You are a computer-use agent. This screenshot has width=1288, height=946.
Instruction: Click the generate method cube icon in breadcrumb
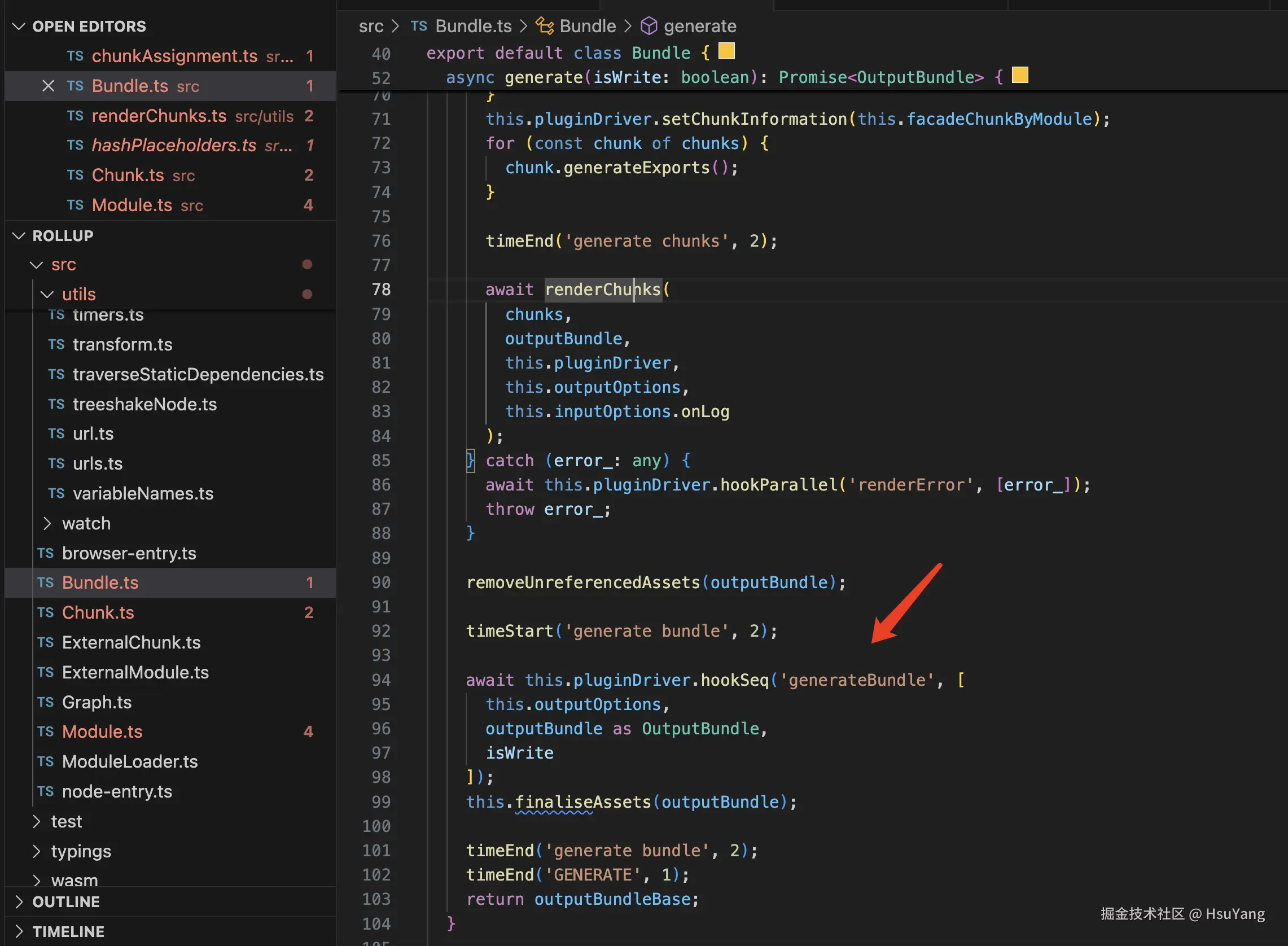(649, 26)
